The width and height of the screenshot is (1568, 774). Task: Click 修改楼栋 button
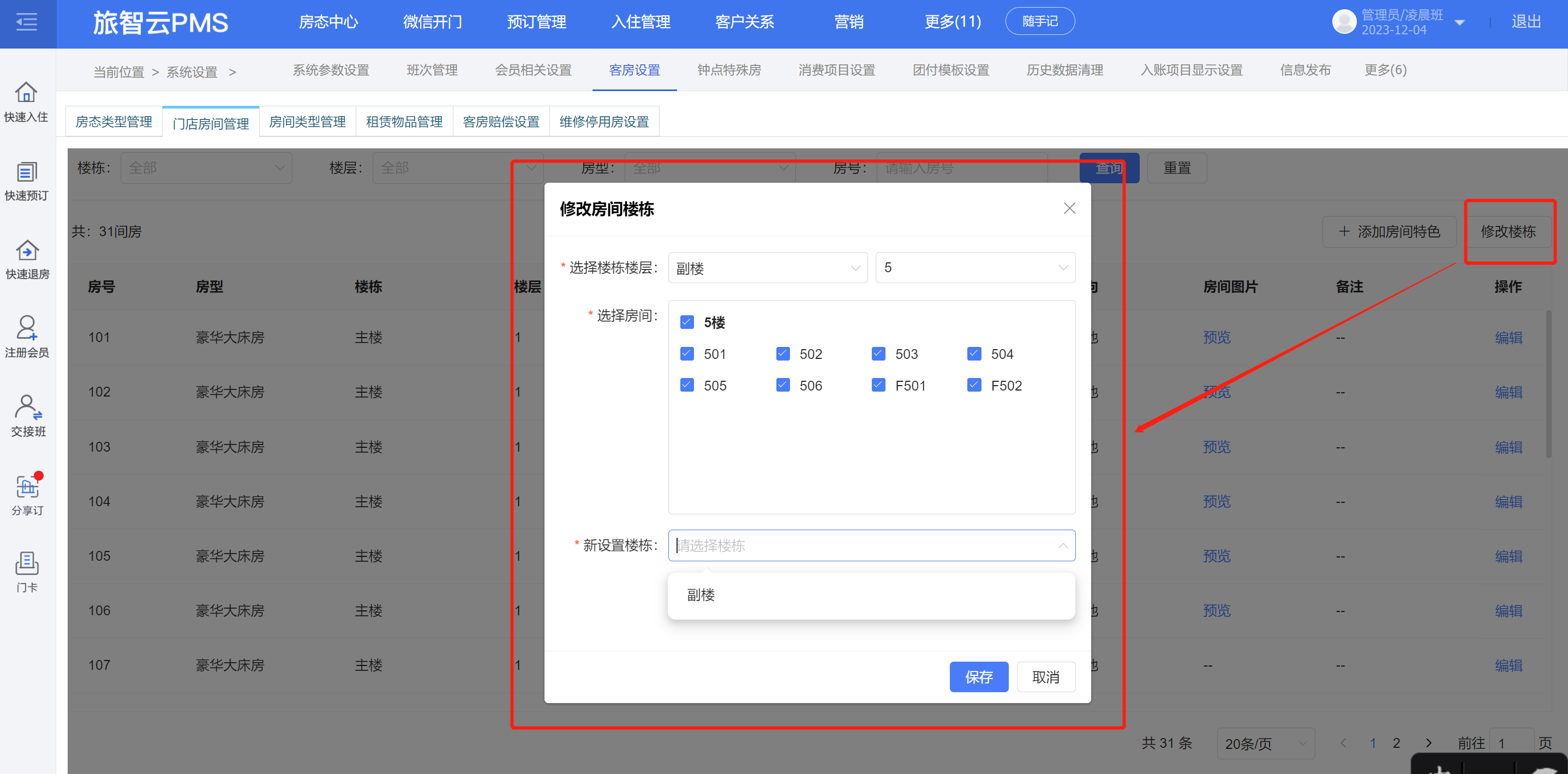[x=1508, y=232]
